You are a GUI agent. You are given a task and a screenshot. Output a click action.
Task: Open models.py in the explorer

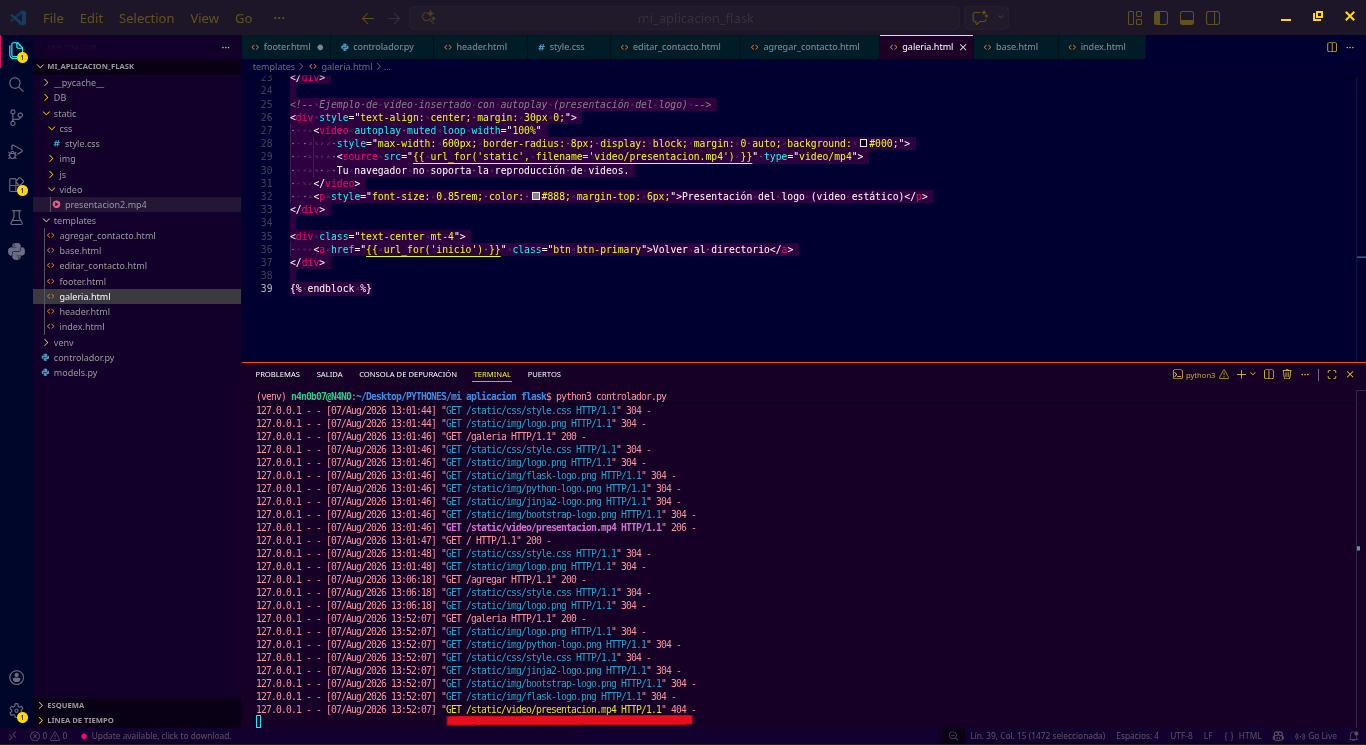coord(137,372)
